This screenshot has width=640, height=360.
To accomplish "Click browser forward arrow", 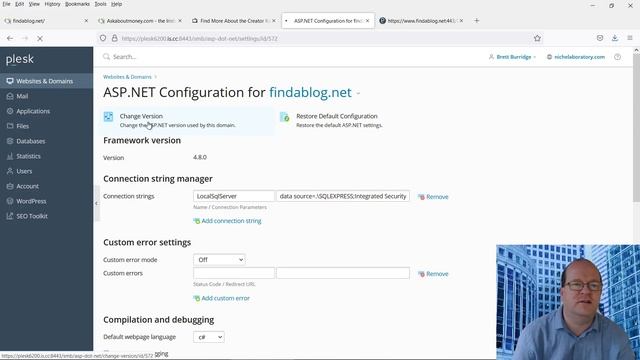I will [24, 38].
